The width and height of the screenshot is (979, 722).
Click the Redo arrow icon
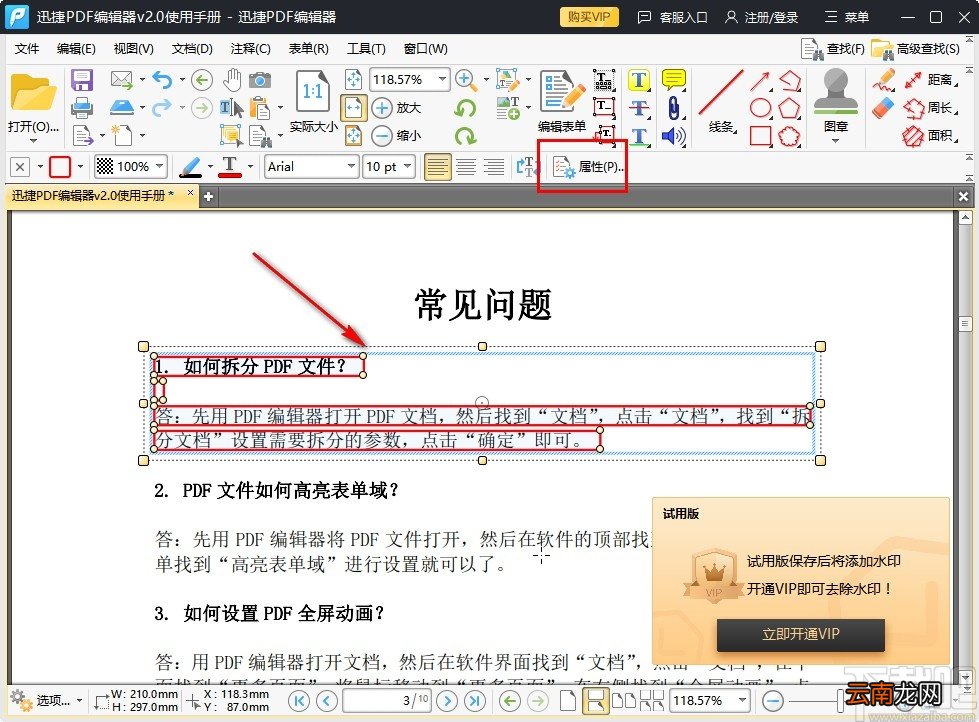(161, 107)
